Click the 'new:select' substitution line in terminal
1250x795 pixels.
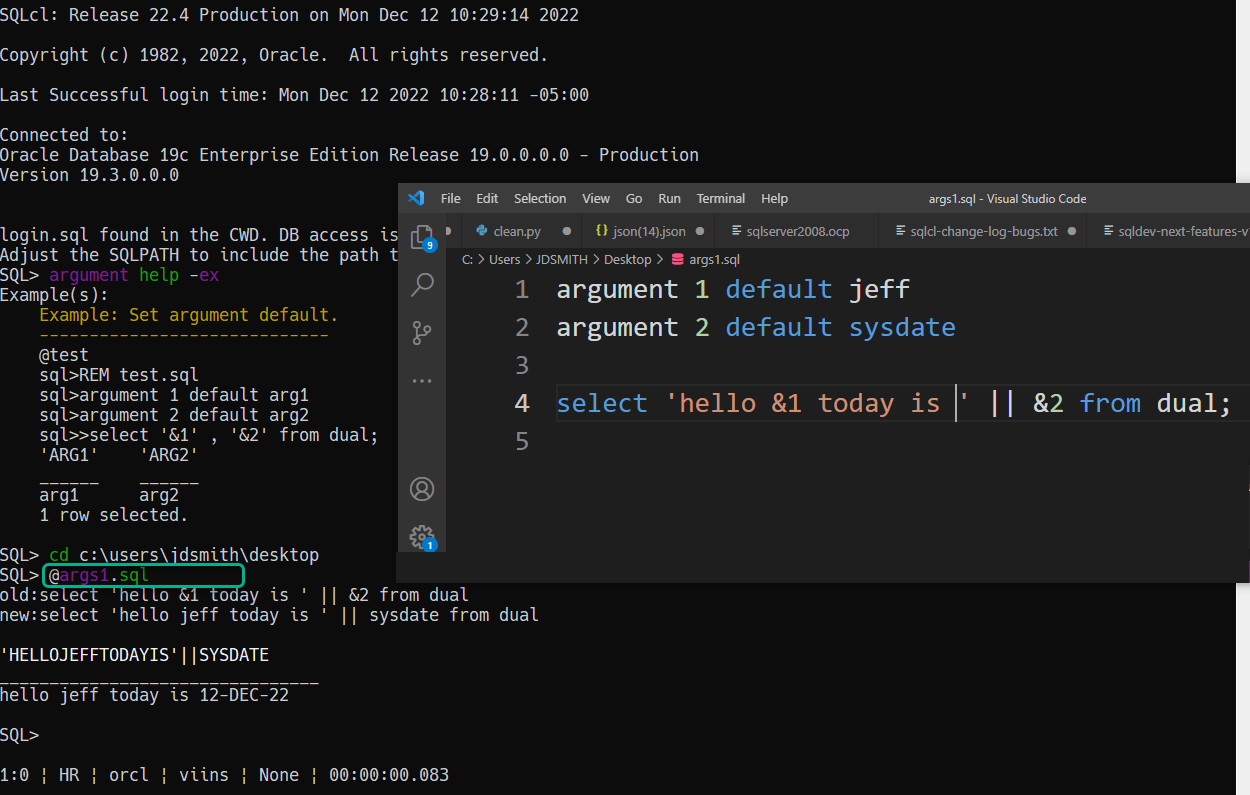coord(270,615)
